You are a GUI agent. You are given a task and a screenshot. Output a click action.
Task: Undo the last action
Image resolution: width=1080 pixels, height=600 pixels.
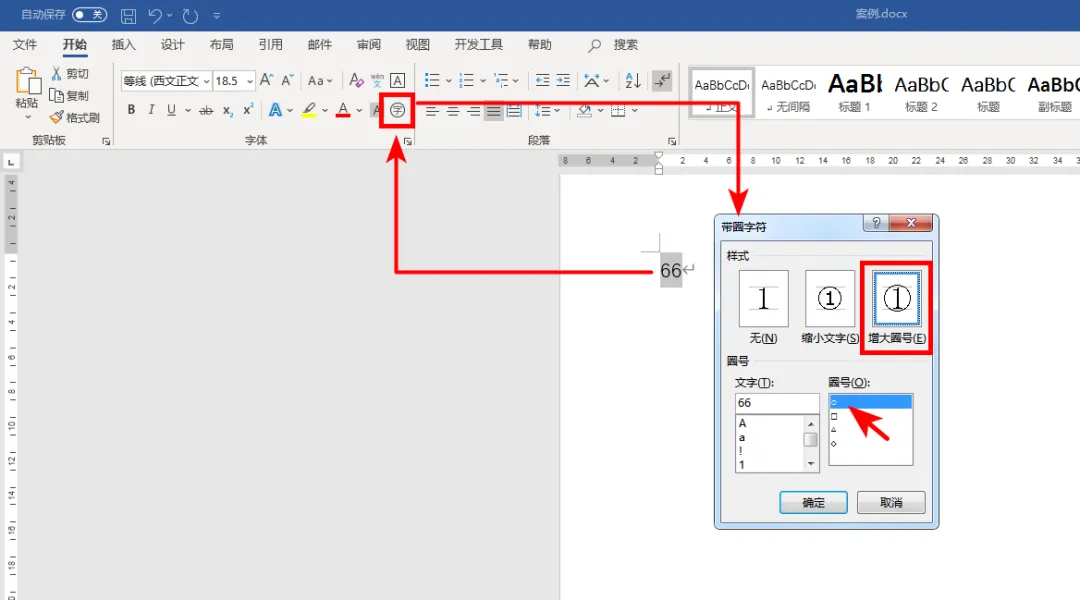point(155,16)
